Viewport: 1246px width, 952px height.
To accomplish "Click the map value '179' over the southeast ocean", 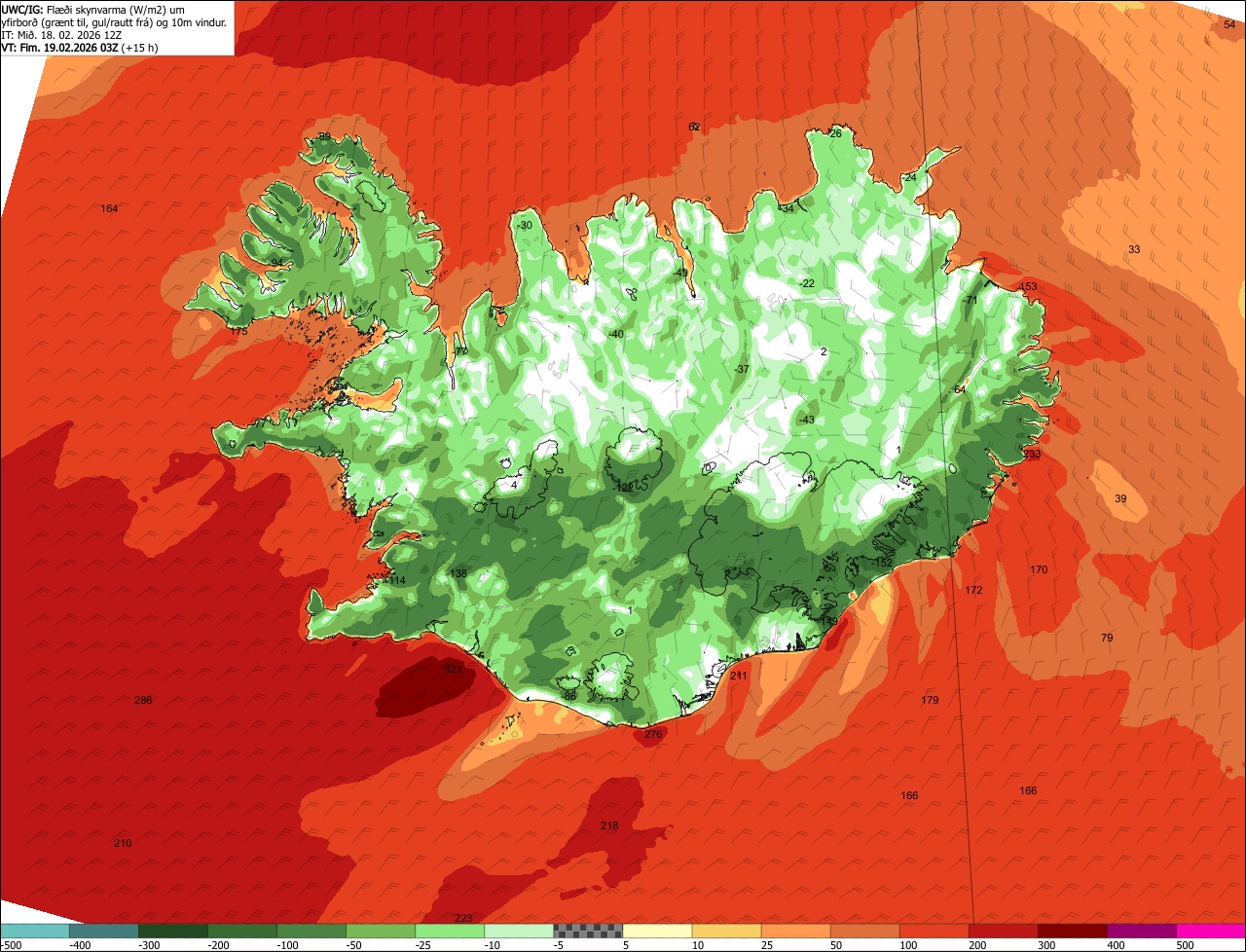I will click(x=930, y=700).
